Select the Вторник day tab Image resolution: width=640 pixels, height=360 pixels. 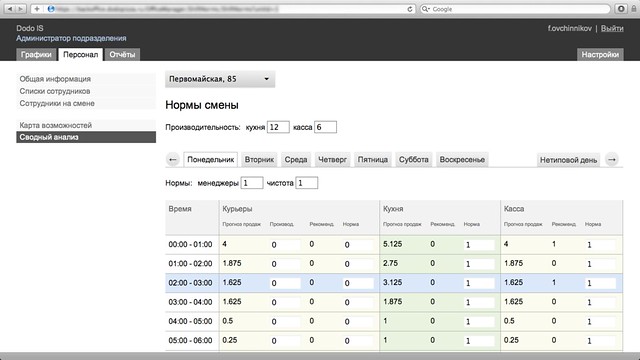point(259,160)
